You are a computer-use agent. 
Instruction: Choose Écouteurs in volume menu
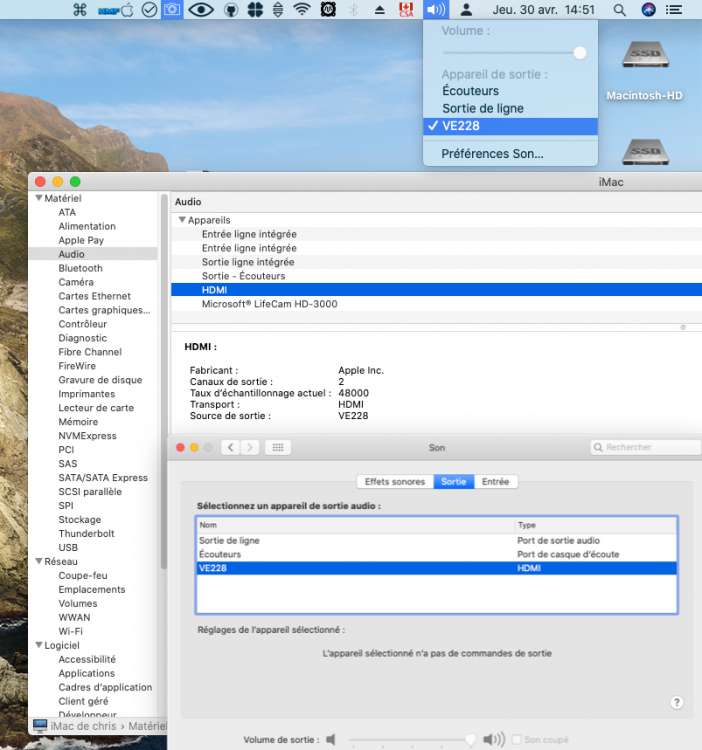coord(510,91)
